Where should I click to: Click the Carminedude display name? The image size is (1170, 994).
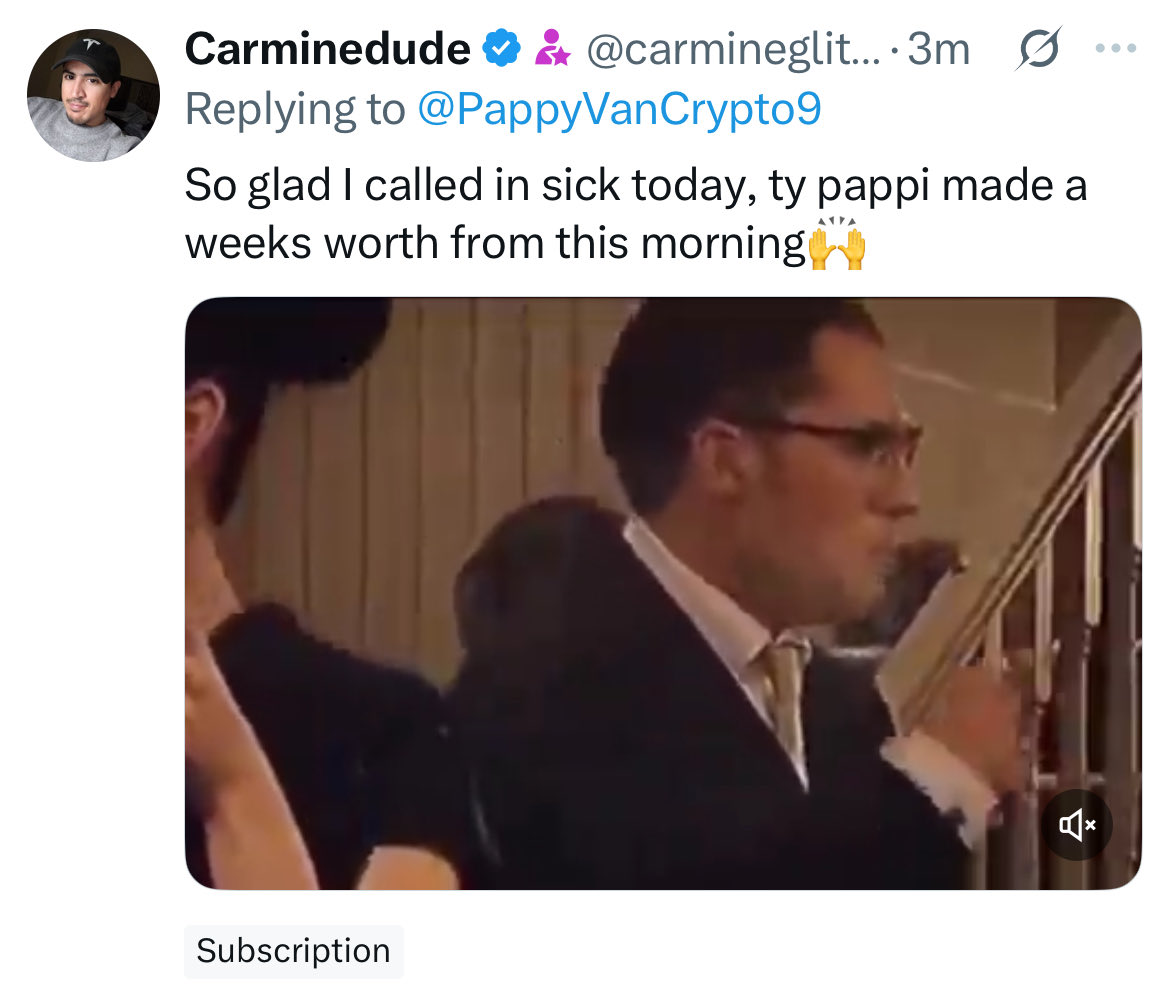coord(327,48)
